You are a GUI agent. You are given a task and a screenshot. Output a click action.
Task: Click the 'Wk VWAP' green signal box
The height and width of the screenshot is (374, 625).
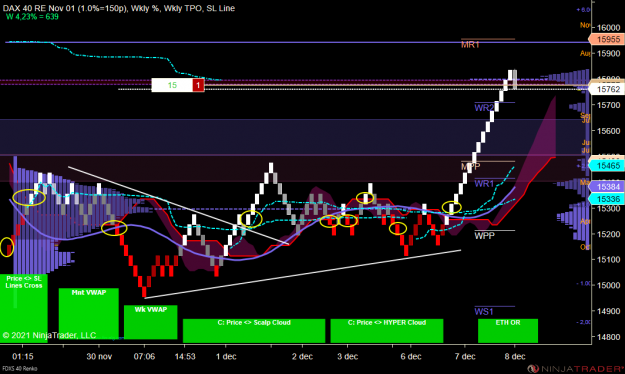coord(150,322)
